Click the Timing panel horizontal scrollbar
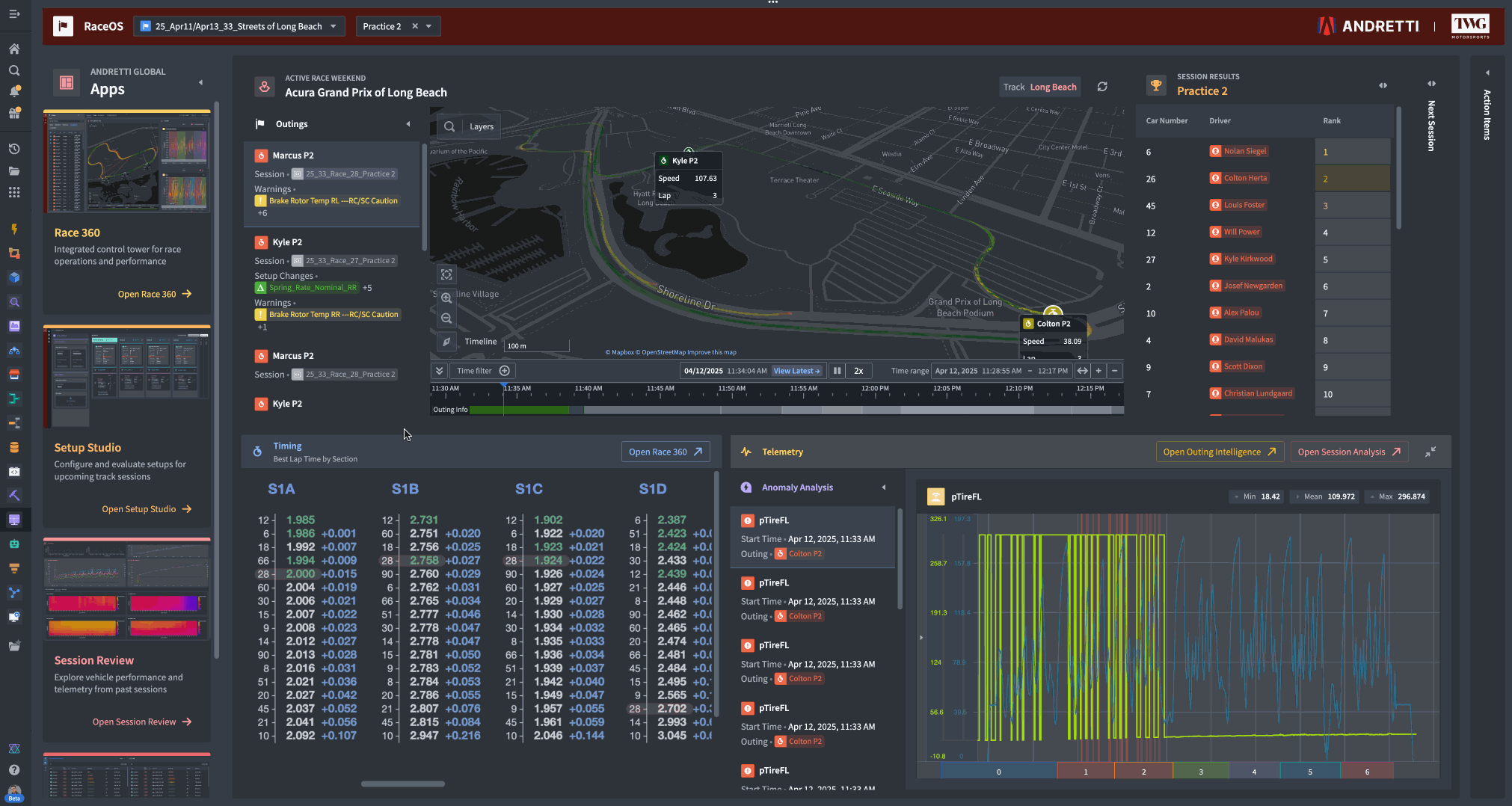 point(402,784)
